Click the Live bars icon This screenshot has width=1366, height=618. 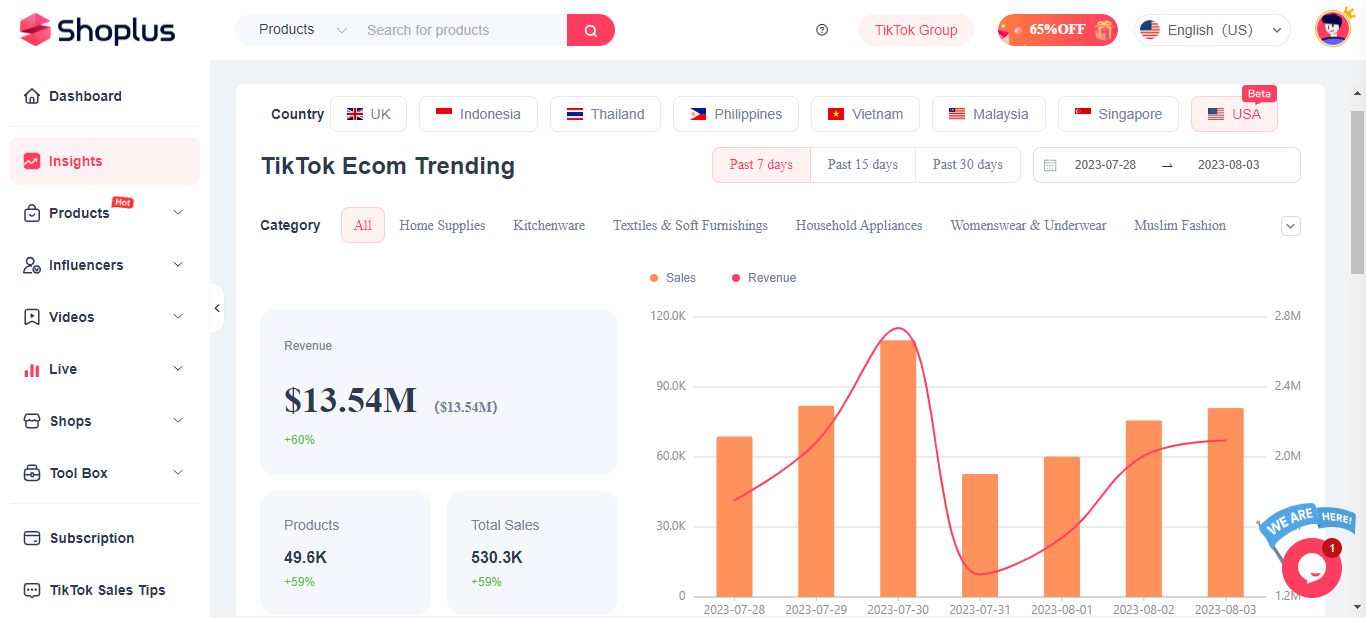32,369
